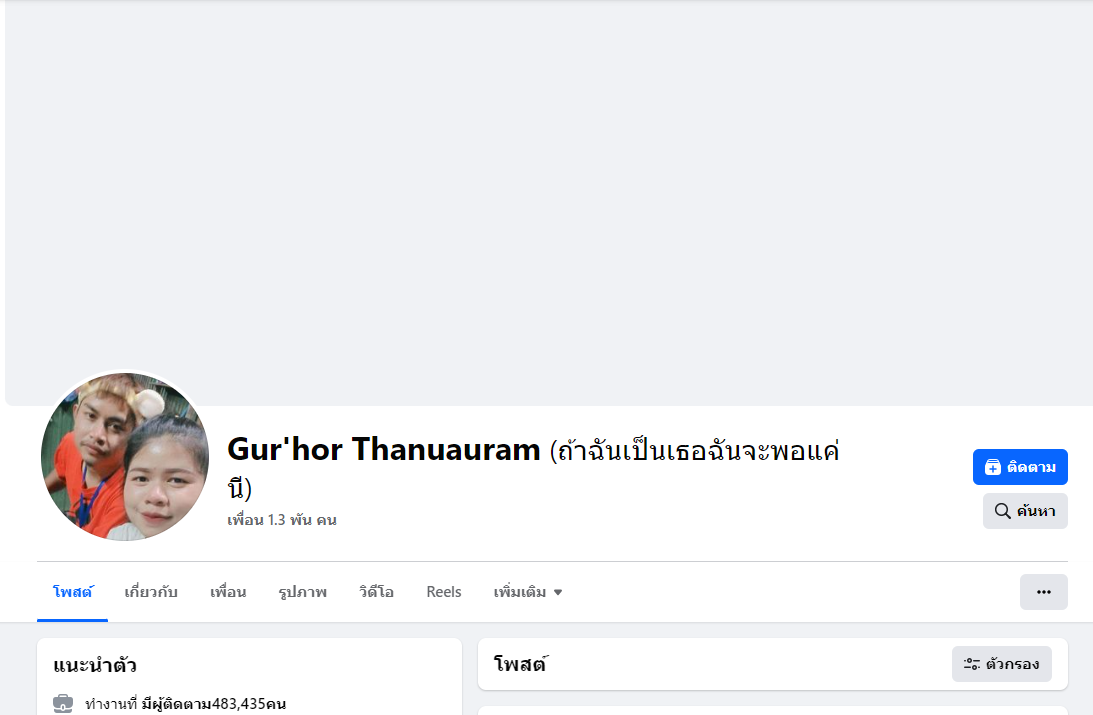Go to the รูปภาพ tab
The width and height of the screenshot is (1093, 715).
pyautogui.click(x=303, y=592)
